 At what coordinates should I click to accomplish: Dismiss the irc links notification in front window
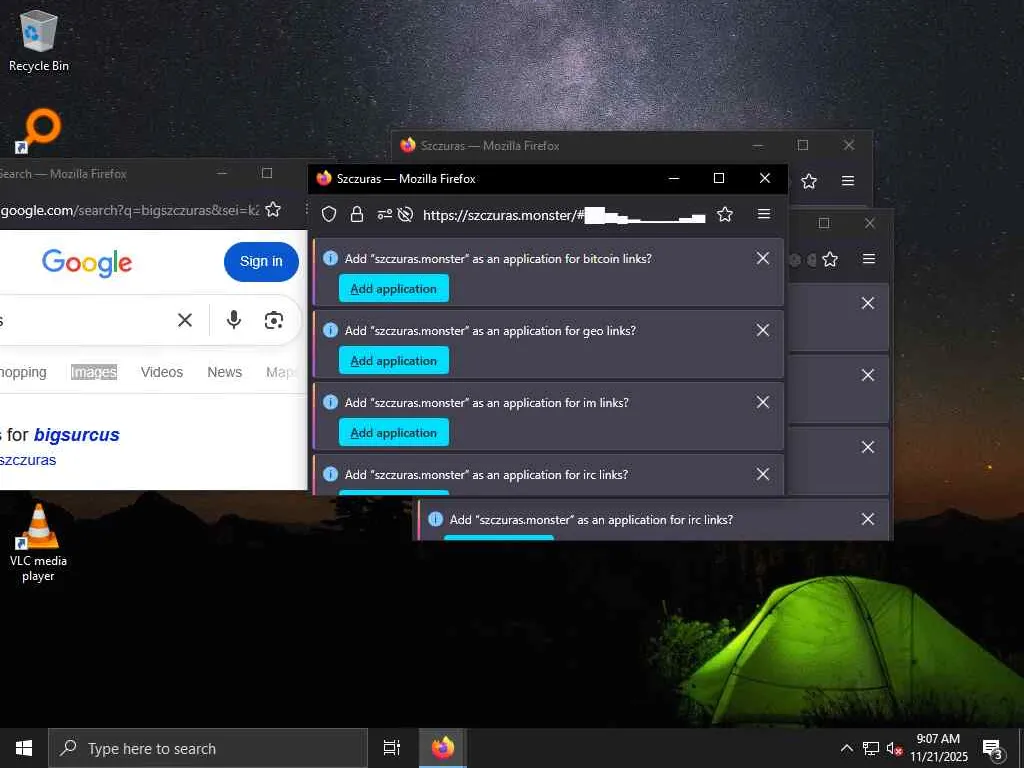763,474
